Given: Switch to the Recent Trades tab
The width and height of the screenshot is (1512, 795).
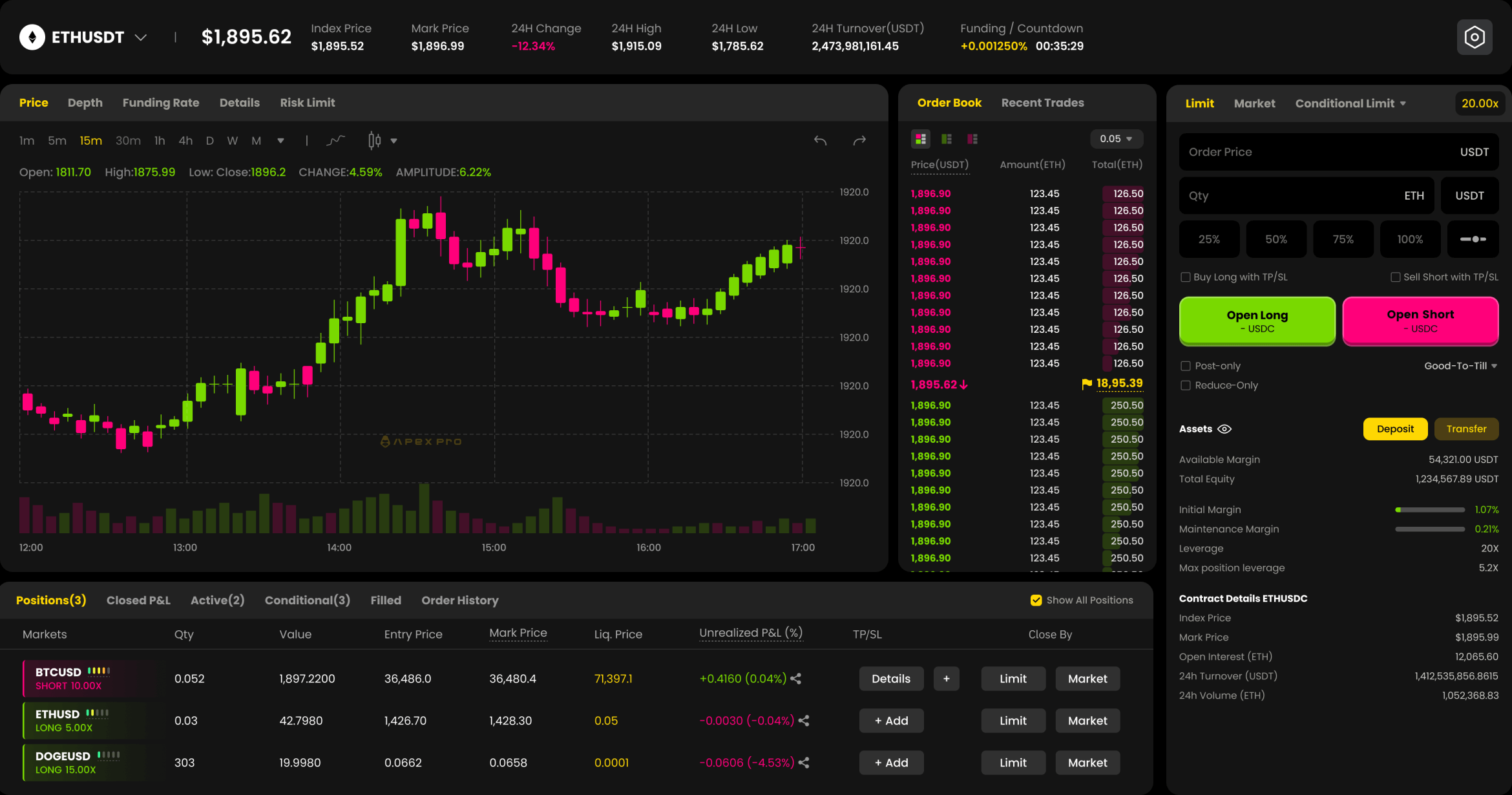Looking at the screenshot, I should pyautogui.click(x=1042, y=103).
